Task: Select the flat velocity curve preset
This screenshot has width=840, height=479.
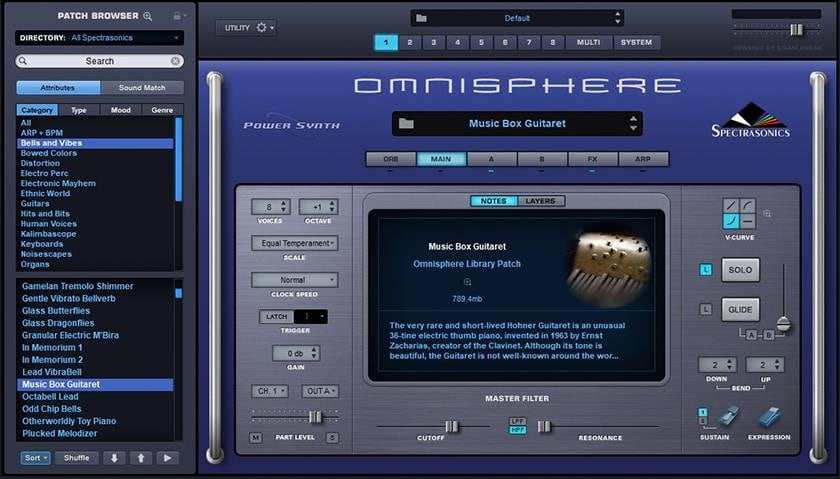Action: click(748, 221)
